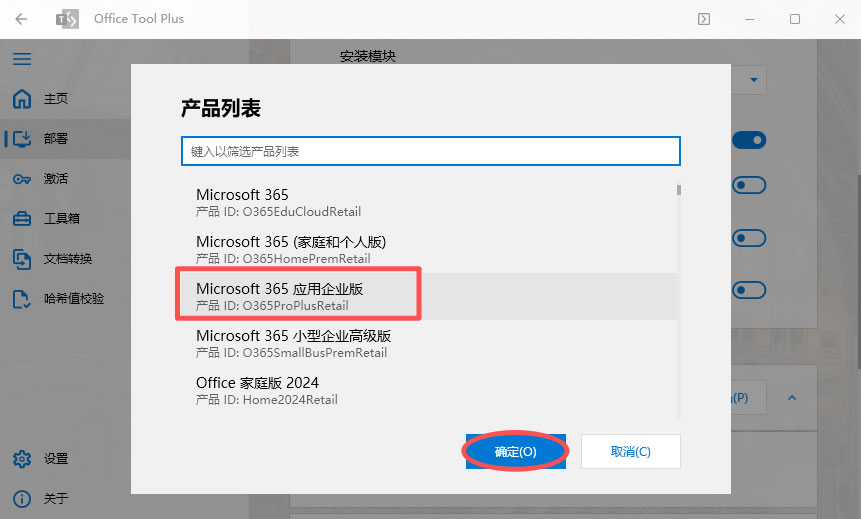
Task: Click the back arrow in title bar
Action: (21, 19)
